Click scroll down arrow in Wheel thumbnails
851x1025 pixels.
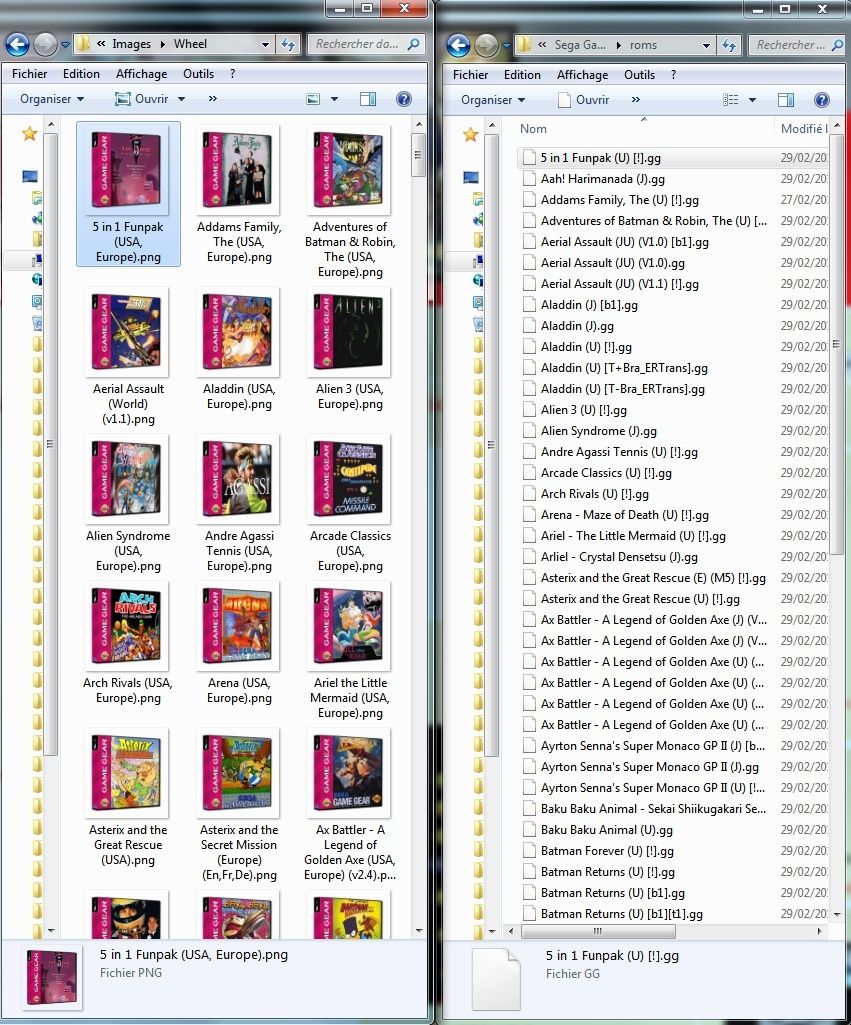tap(419, 931)
